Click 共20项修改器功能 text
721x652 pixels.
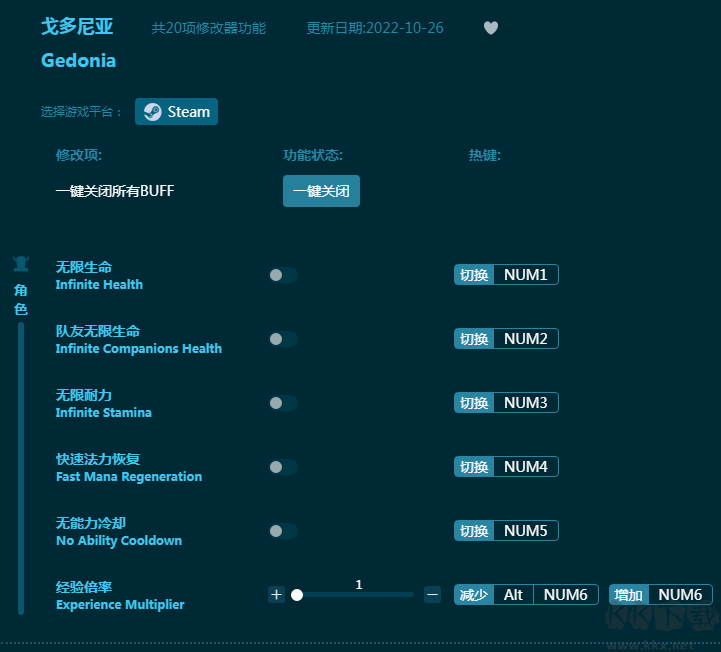209,28
